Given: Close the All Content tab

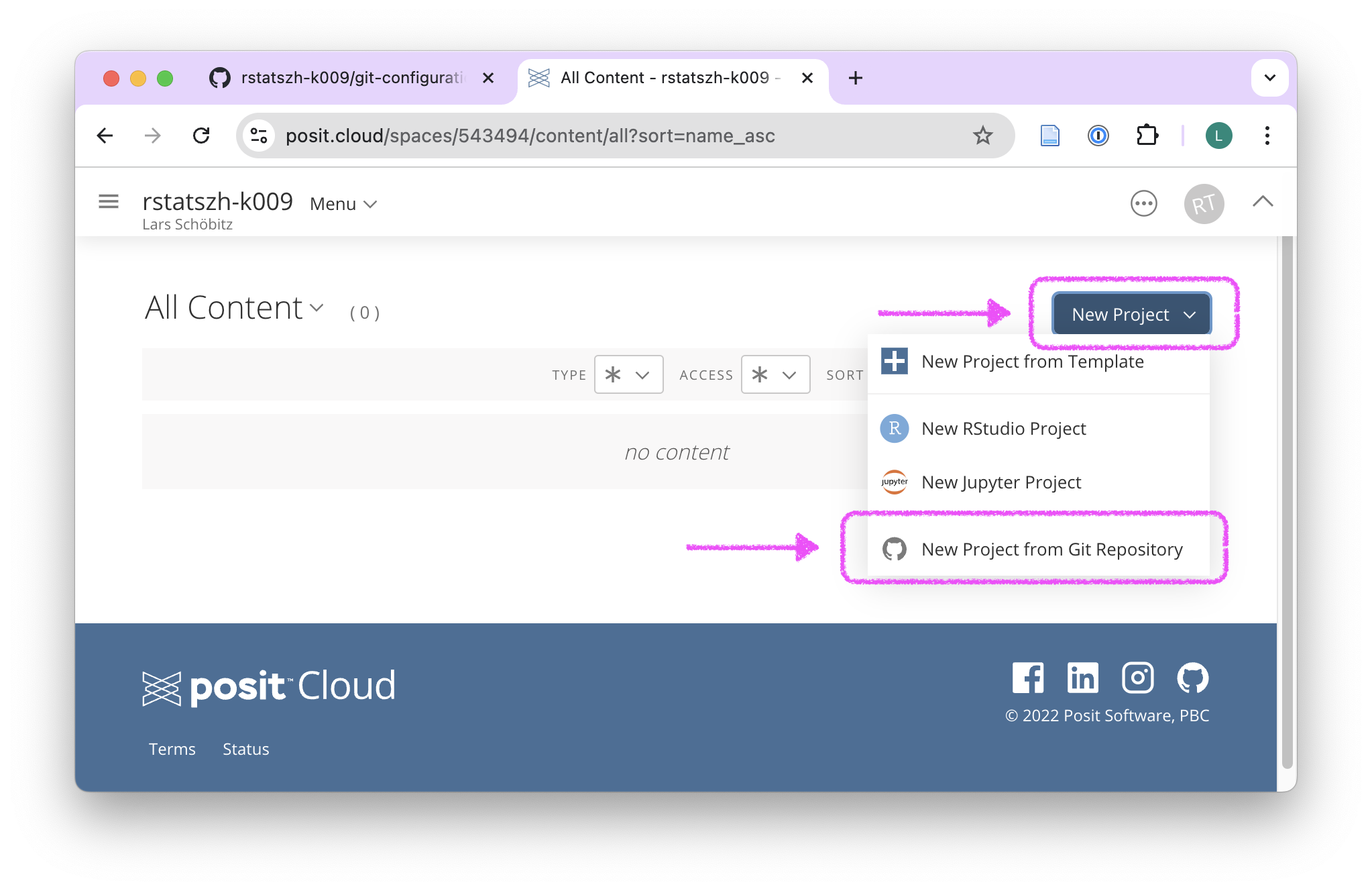Looking at the screenshot, I should pos(807,78).
